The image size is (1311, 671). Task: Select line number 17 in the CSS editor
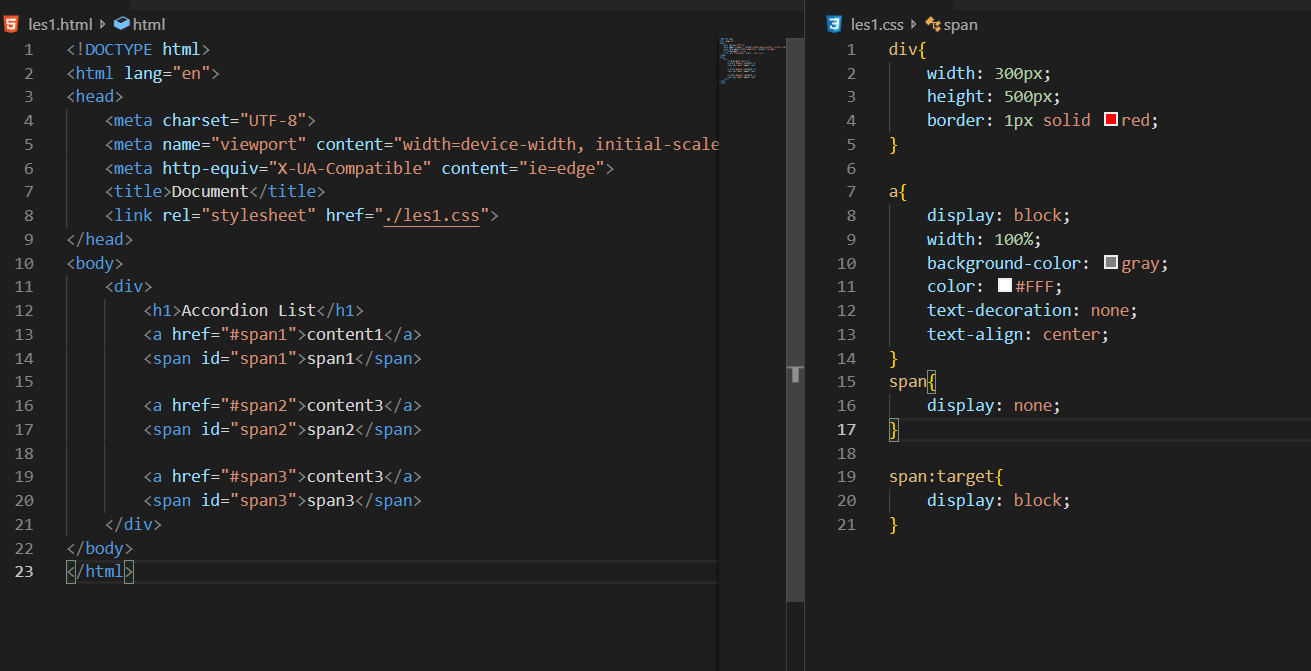click(x=846, y=429)
